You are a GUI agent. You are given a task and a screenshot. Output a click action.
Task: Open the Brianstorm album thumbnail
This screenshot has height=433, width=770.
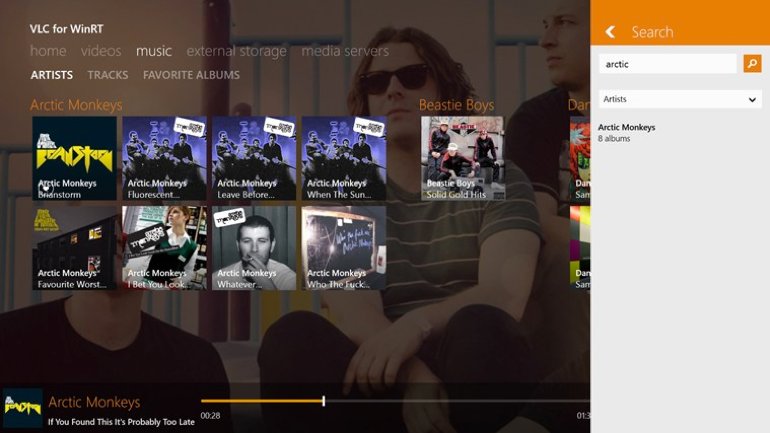[74, 158]
